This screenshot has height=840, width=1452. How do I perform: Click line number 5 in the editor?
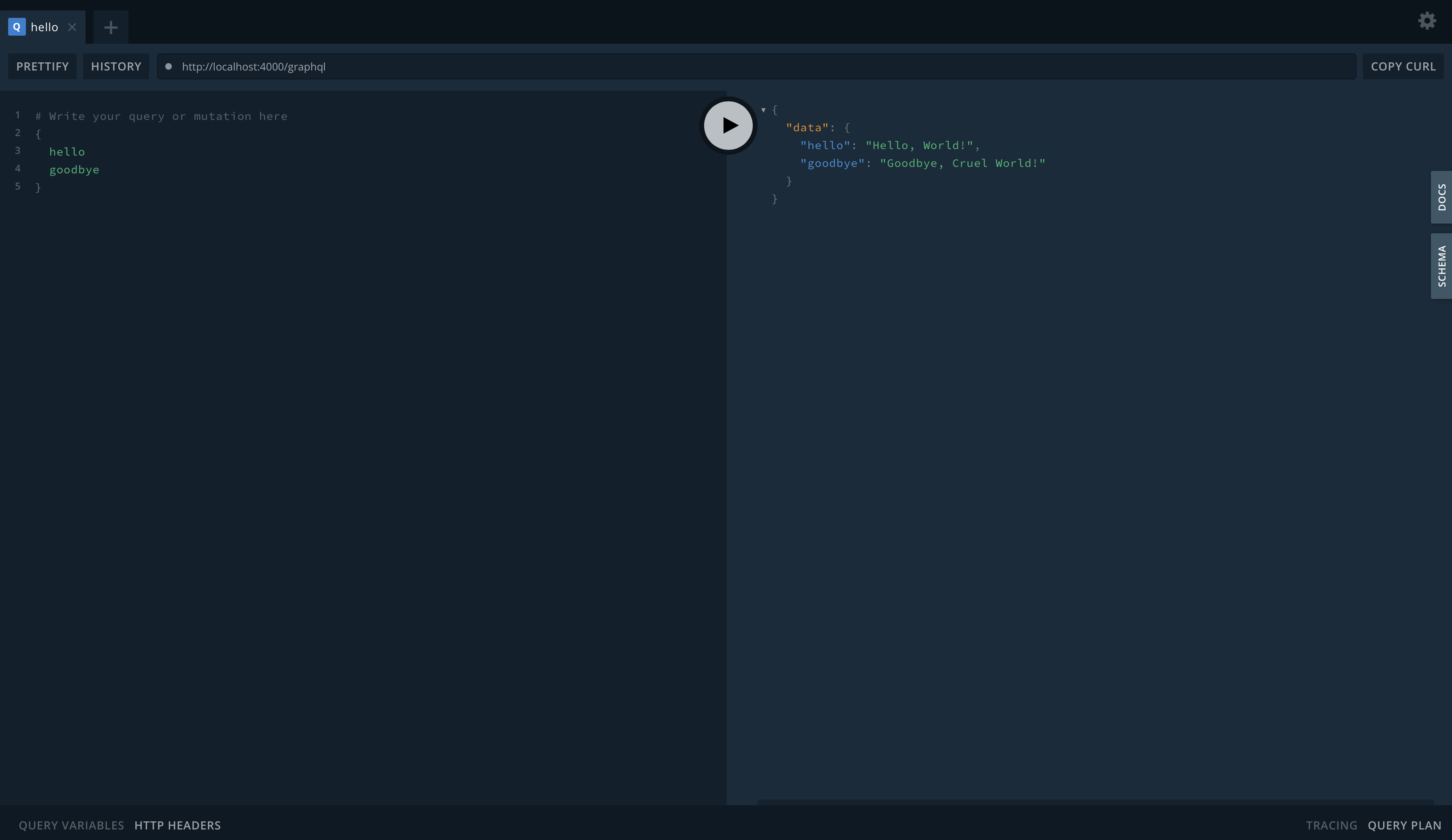[17, 186]
